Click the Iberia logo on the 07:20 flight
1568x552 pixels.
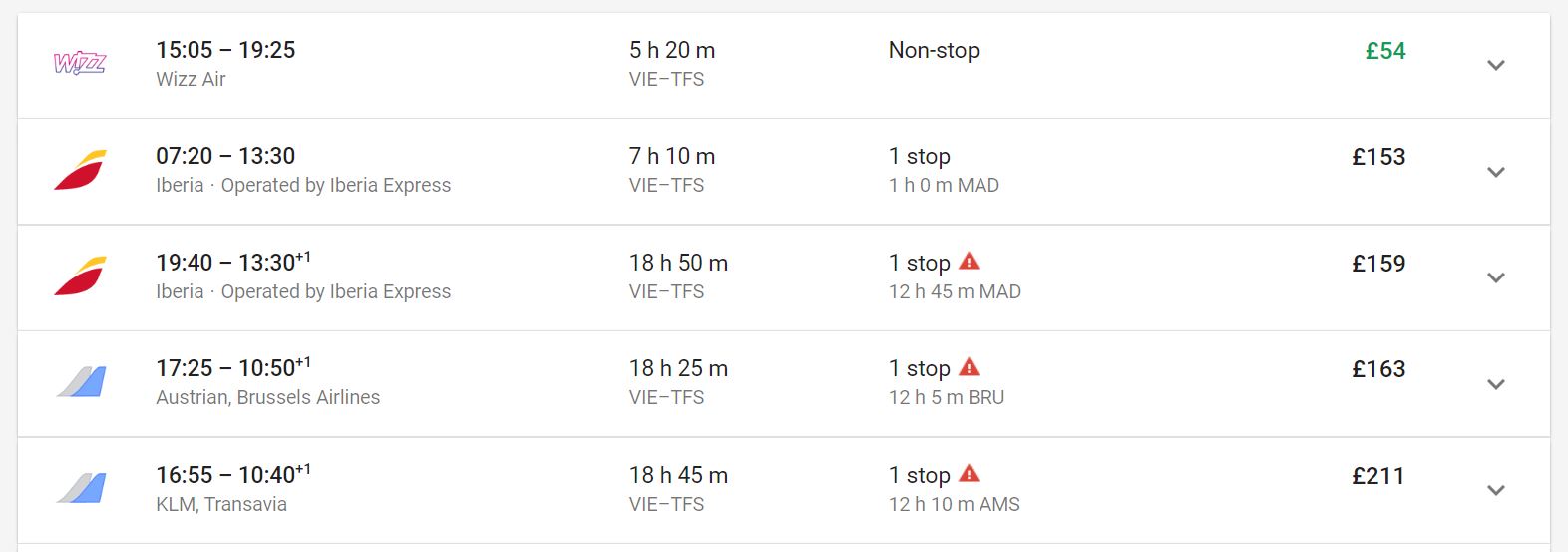pyautogui.click(x=80, y=170)
